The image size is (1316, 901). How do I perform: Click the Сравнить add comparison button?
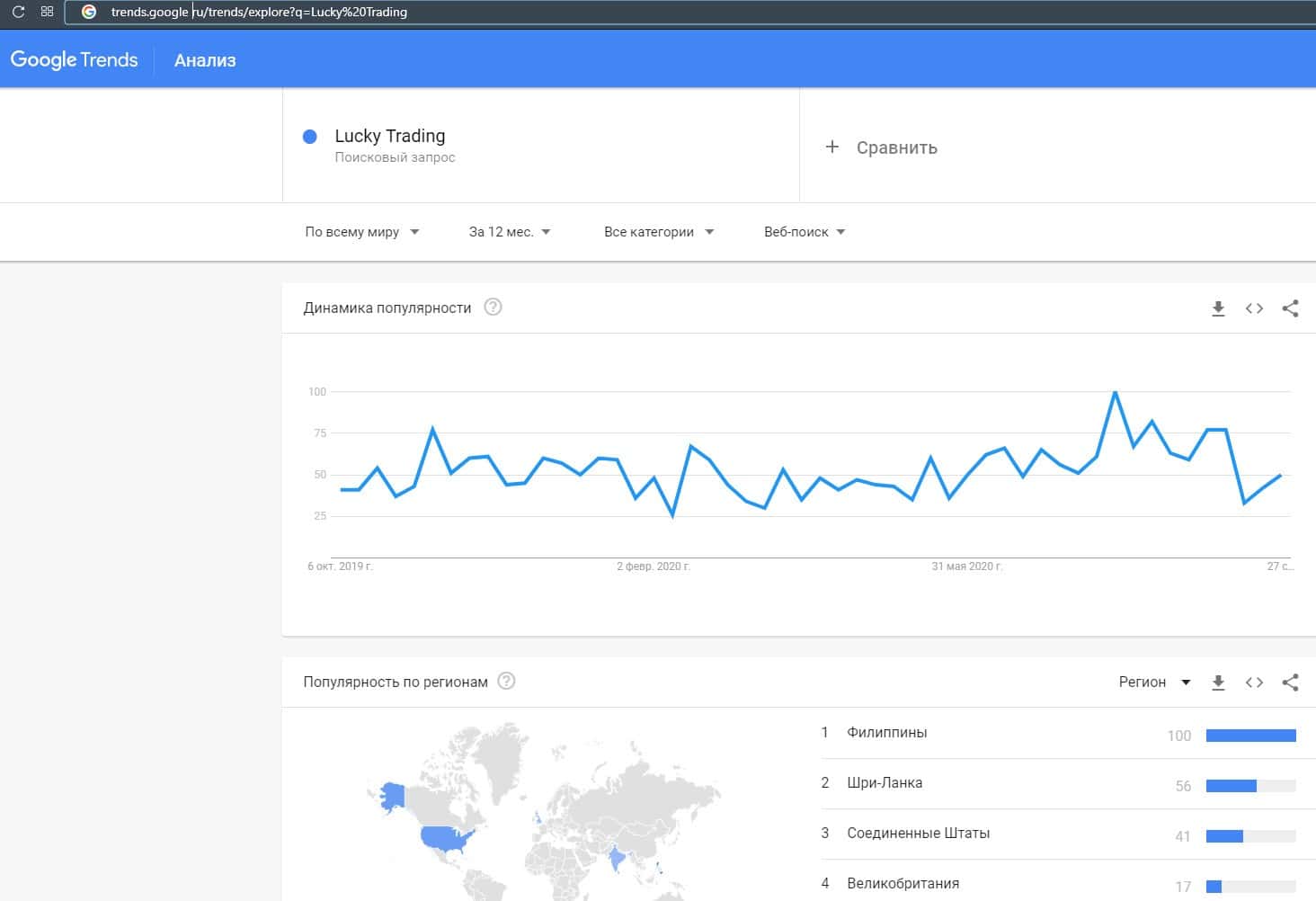pos(882,147)
